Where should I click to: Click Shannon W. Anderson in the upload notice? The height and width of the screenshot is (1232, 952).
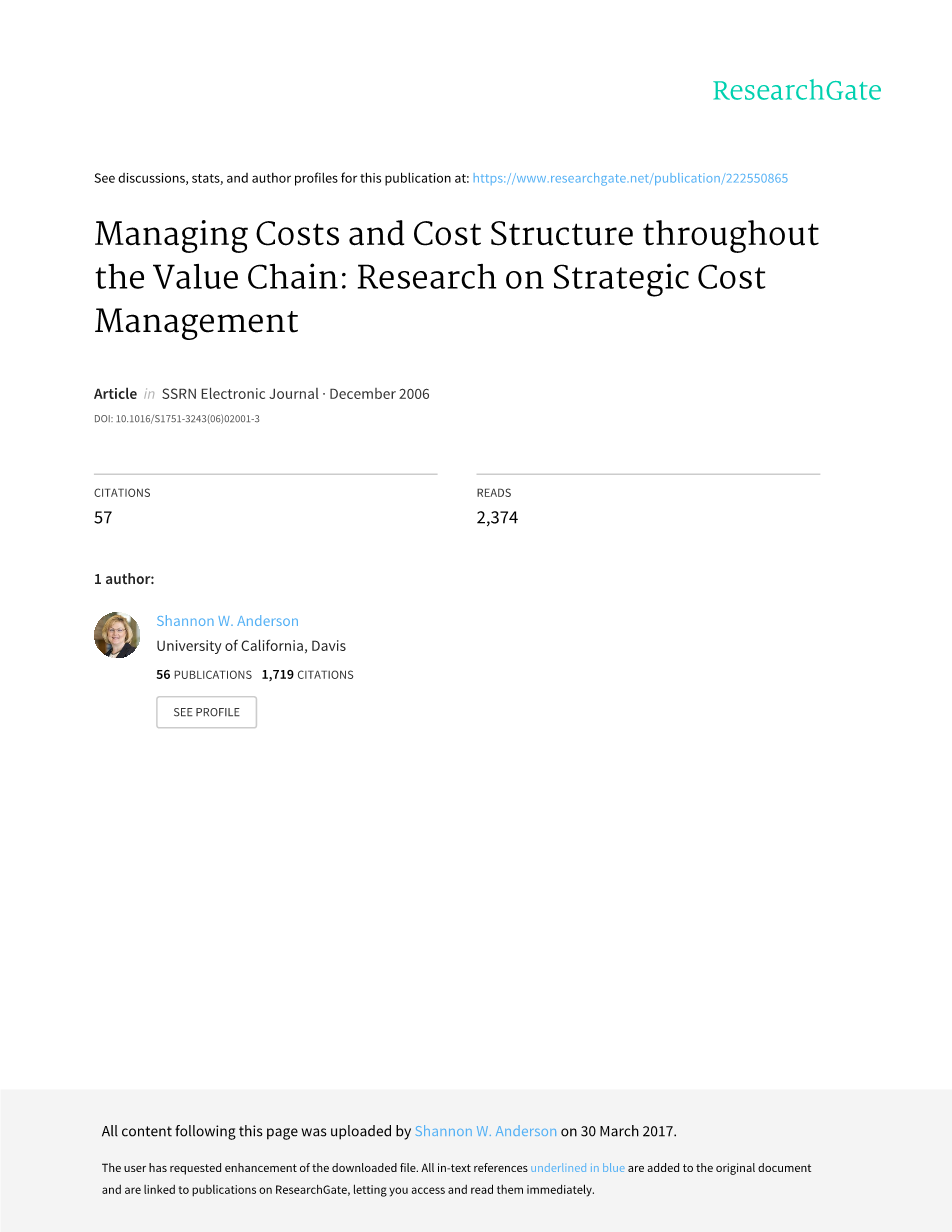[x=485, y=1131]
